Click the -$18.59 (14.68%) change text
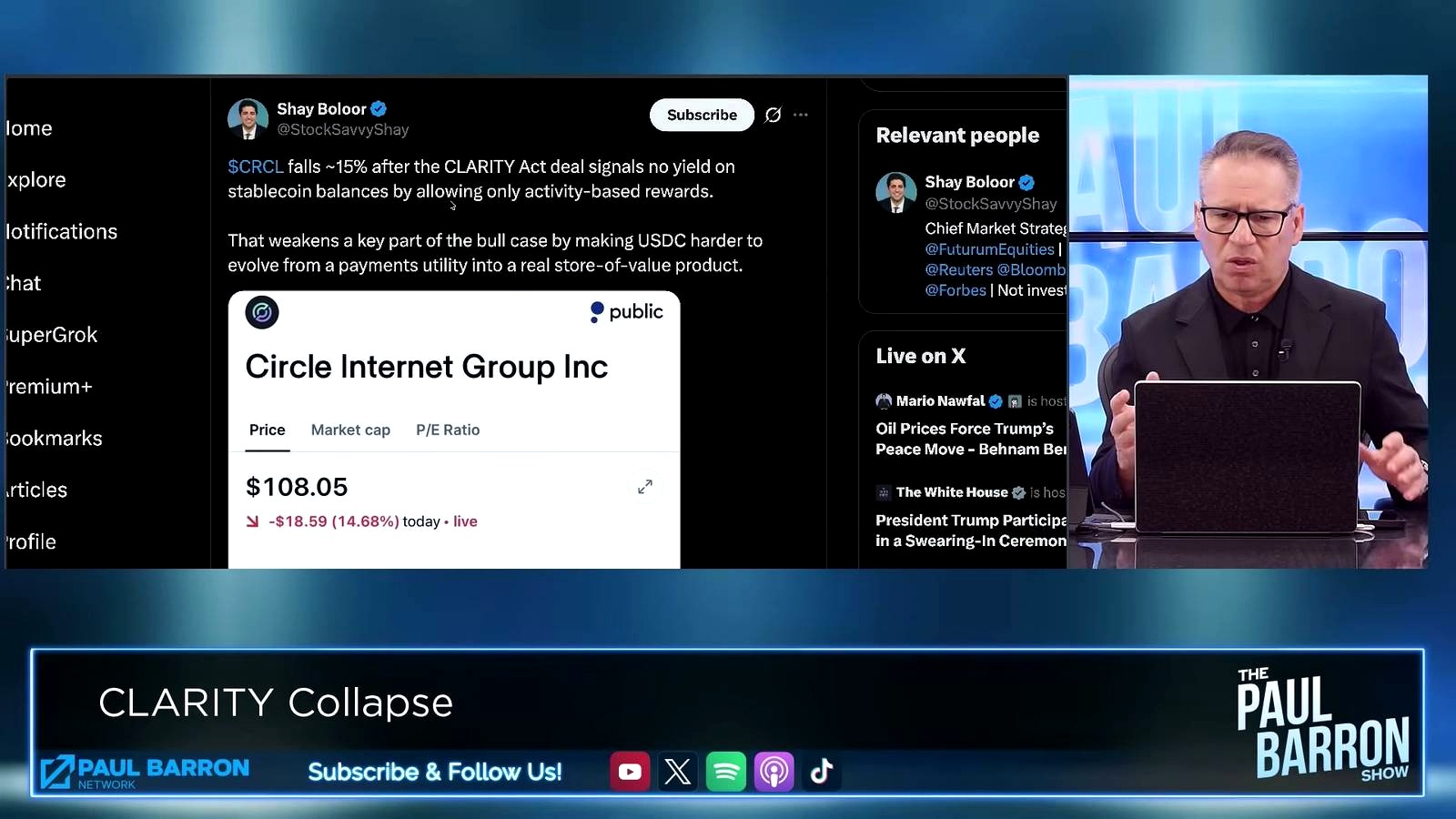Screen dimensions: 1456x819 point(334,521)
